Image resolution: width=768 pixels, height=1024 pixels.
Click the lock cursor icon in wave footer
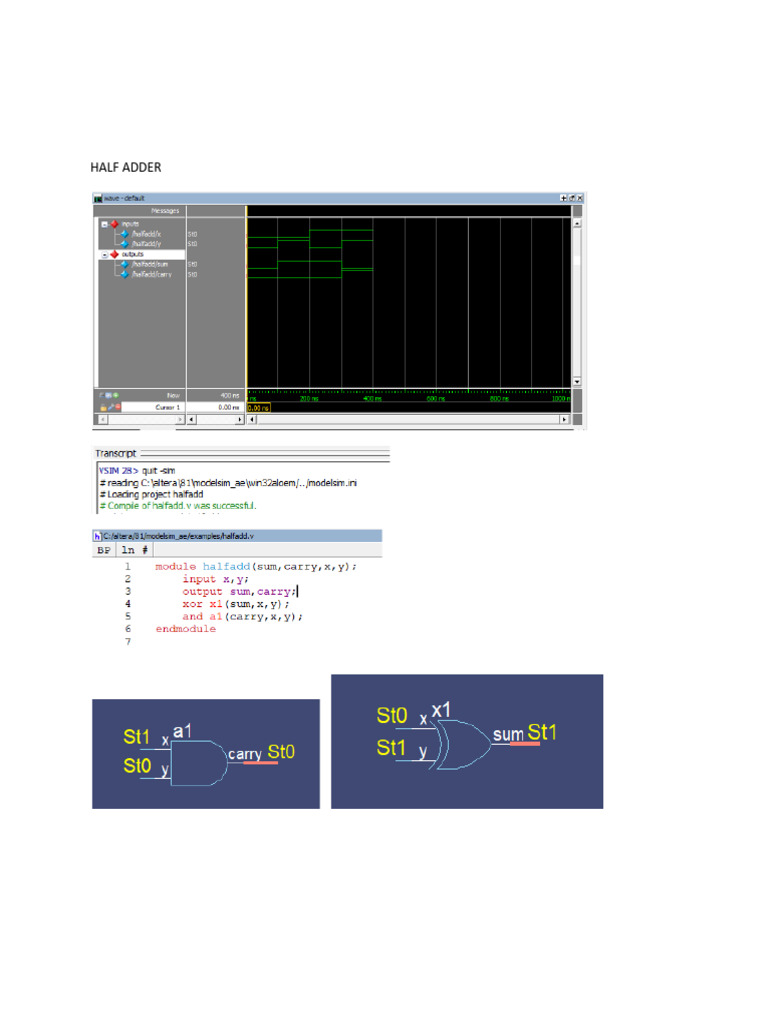tap(103, 407)
